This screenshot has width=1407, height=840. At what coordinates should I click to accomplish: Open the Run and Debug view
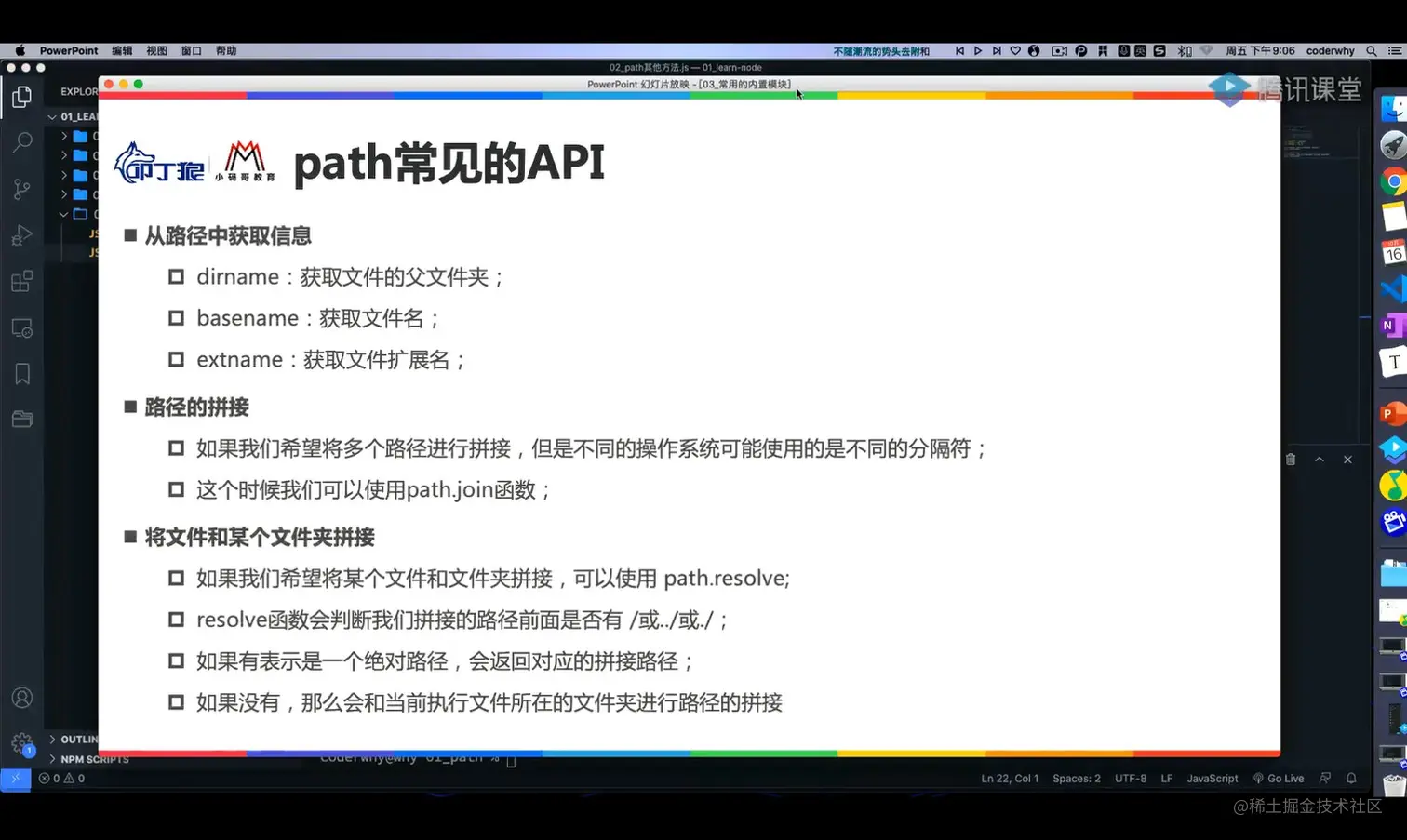coord(22,235)
